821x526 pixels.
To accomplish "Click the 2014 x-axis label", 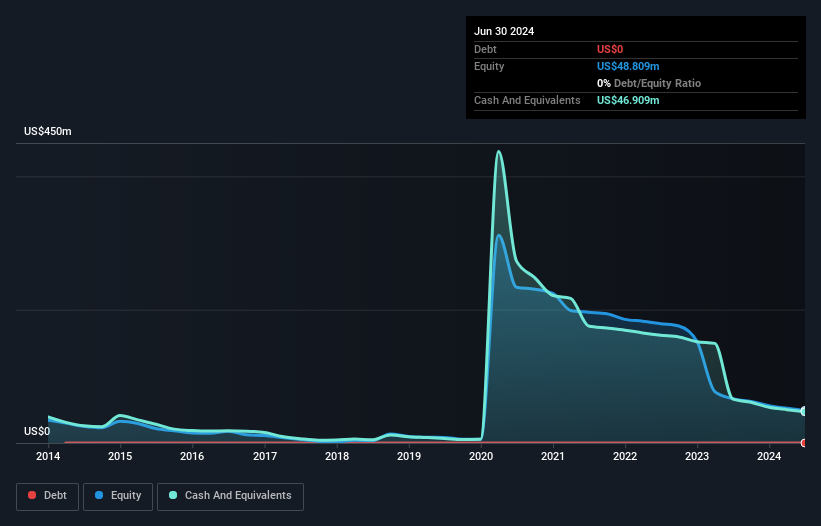I will tap(48, 456).
